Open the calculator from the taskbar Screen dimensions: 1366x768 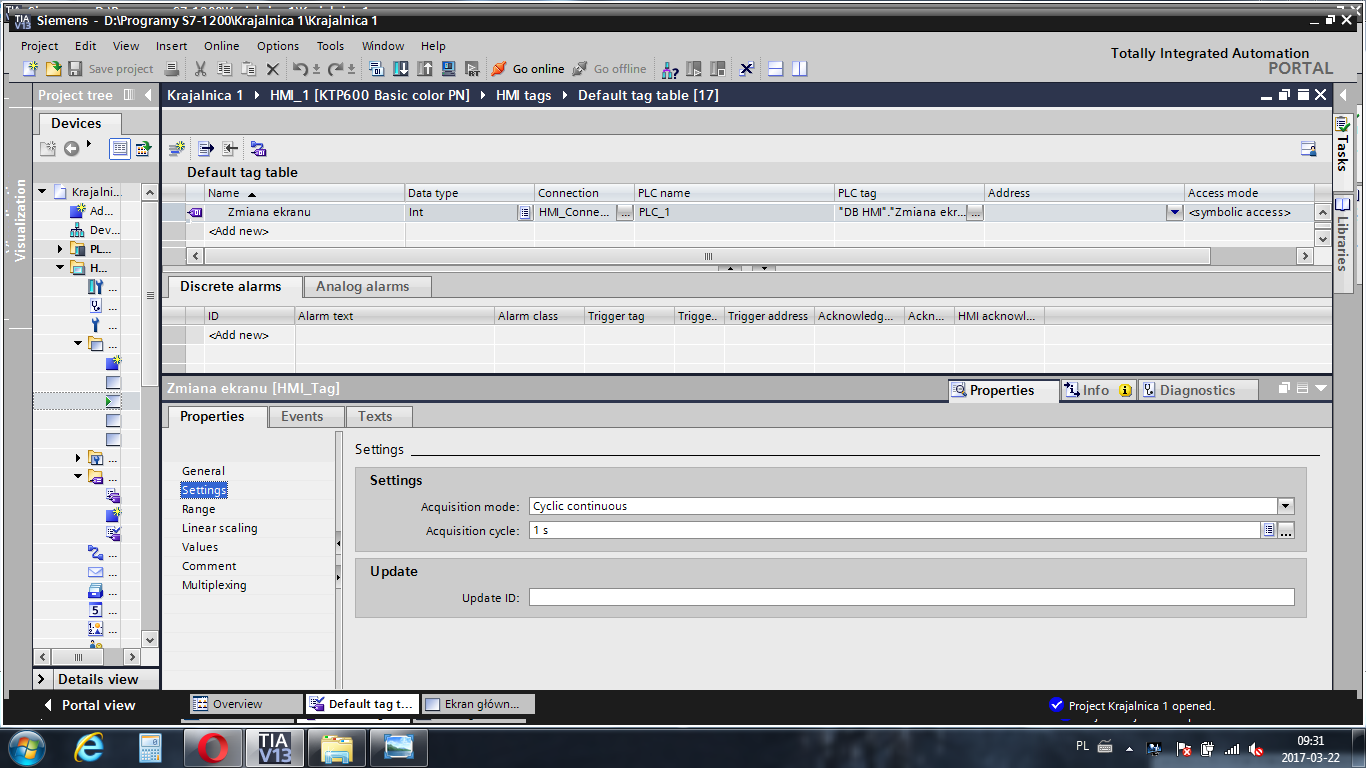coord(151,747)
